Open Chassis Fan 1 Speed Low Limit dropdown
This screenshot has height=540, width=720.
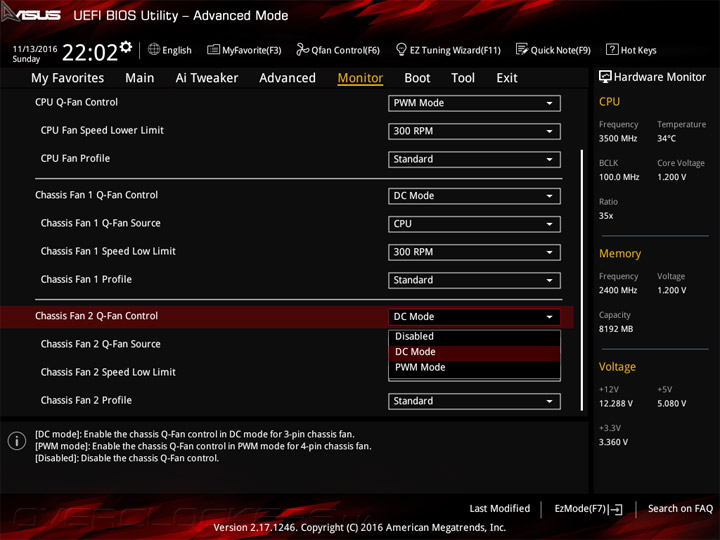[x=474, y=252]
